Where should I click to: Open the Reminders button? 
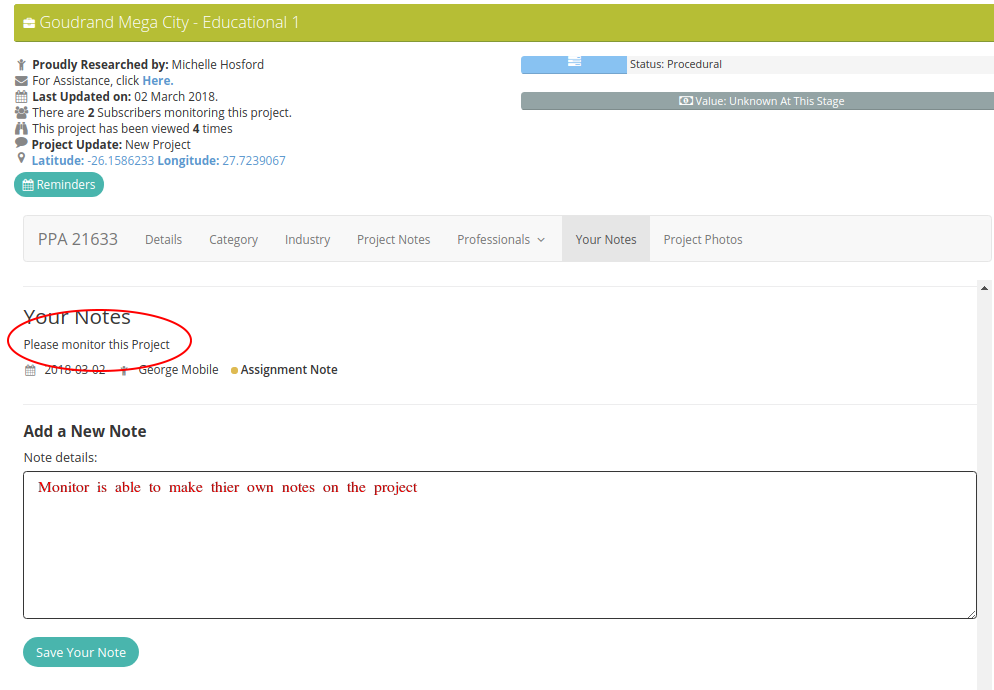tap(59, 185)
